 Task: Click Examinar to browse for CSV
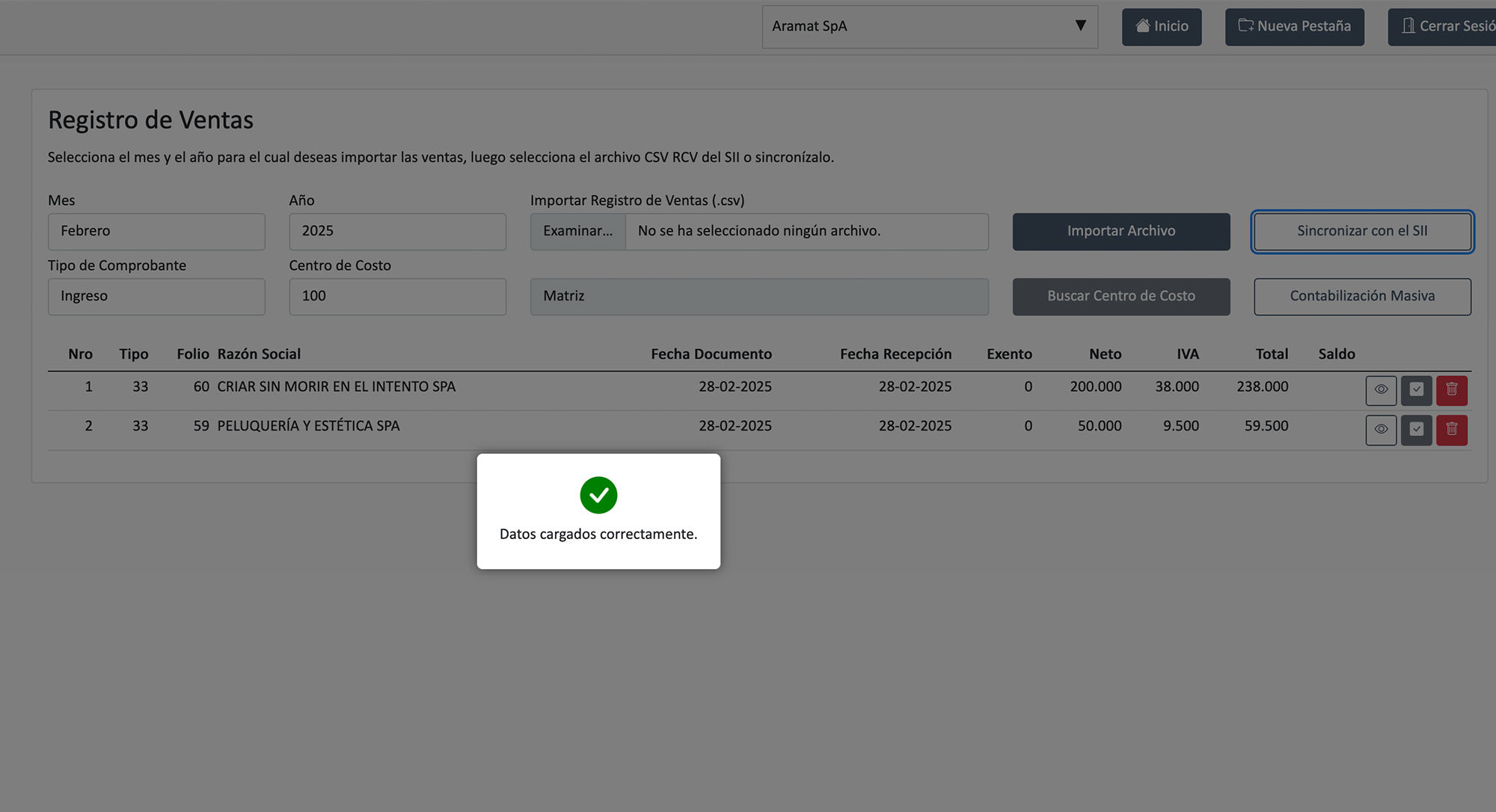click(x=577, y=231)
